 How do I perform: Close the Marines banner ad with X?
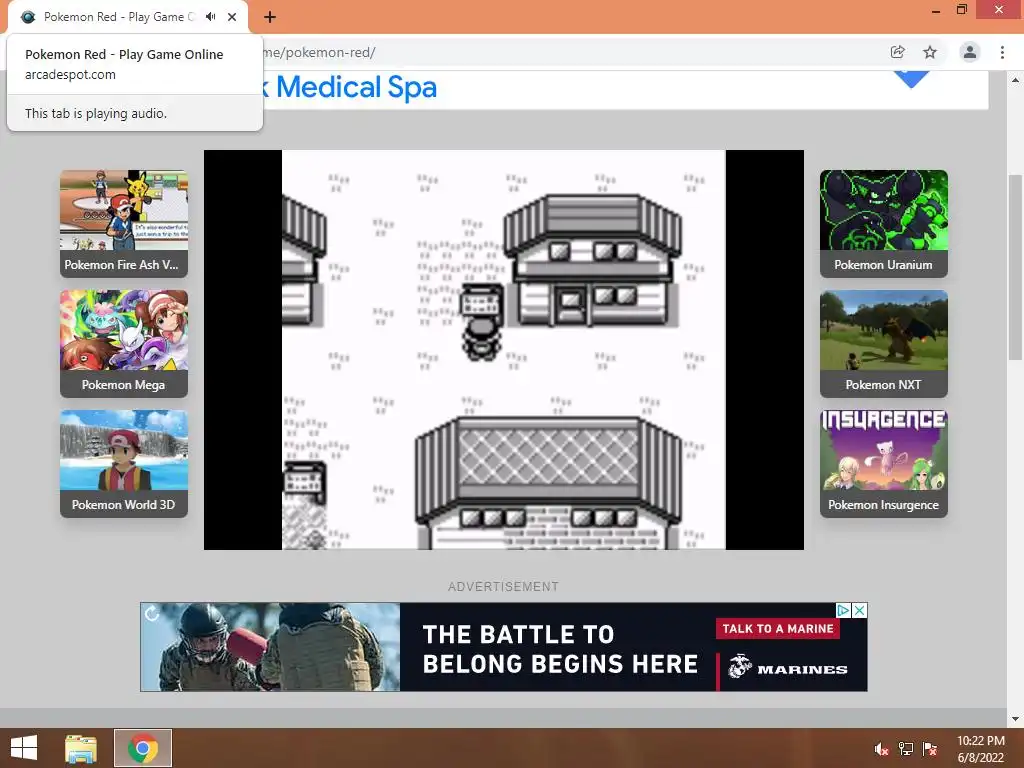(860, 610)
